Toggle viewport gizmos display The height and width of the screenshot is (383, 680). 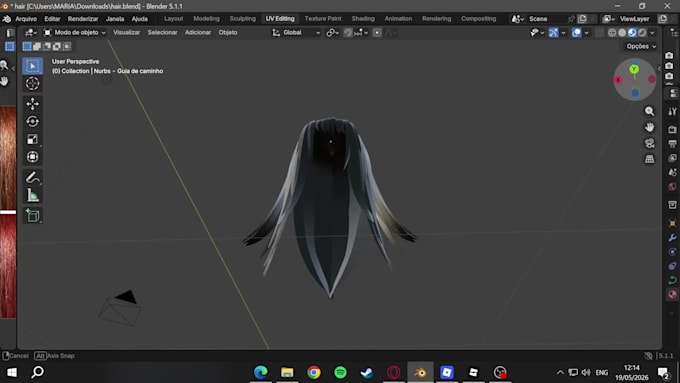pos(553,33)
